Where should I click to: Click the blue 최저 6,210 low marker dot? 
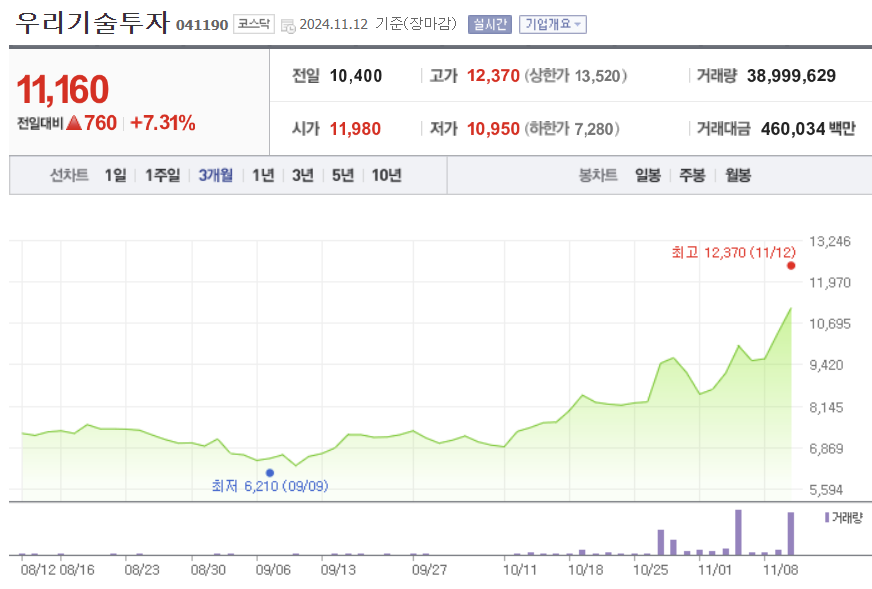tap(270, 473)
